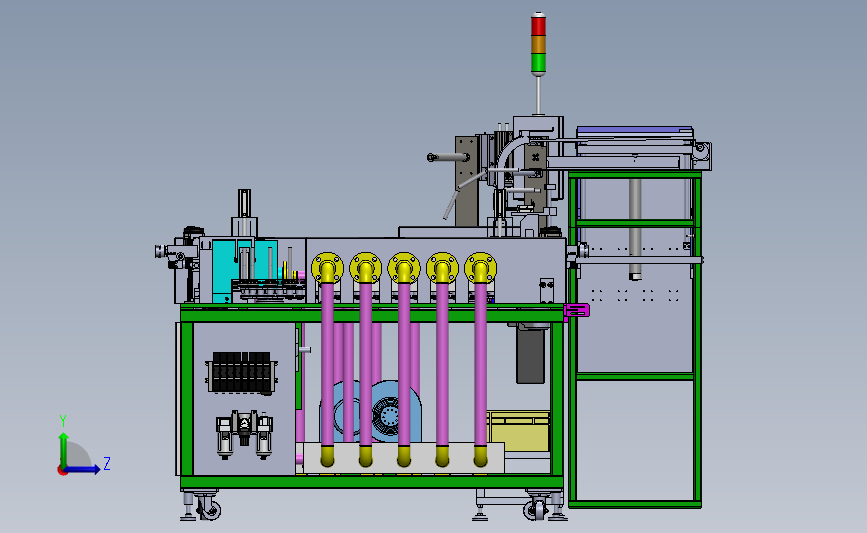
Task: Select the green segment of the signal tower light
Action: [538, 63]
